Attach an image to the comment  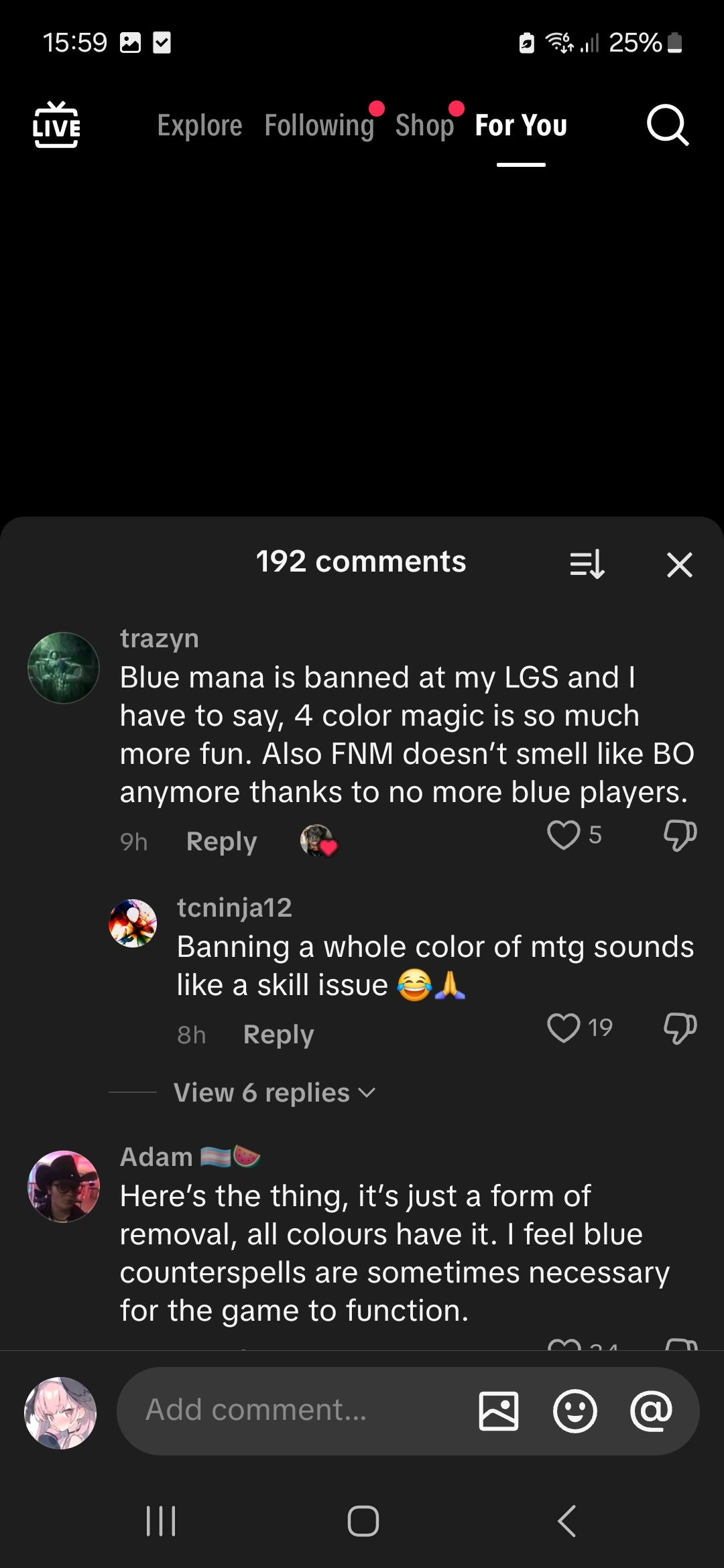point(499,1411)
